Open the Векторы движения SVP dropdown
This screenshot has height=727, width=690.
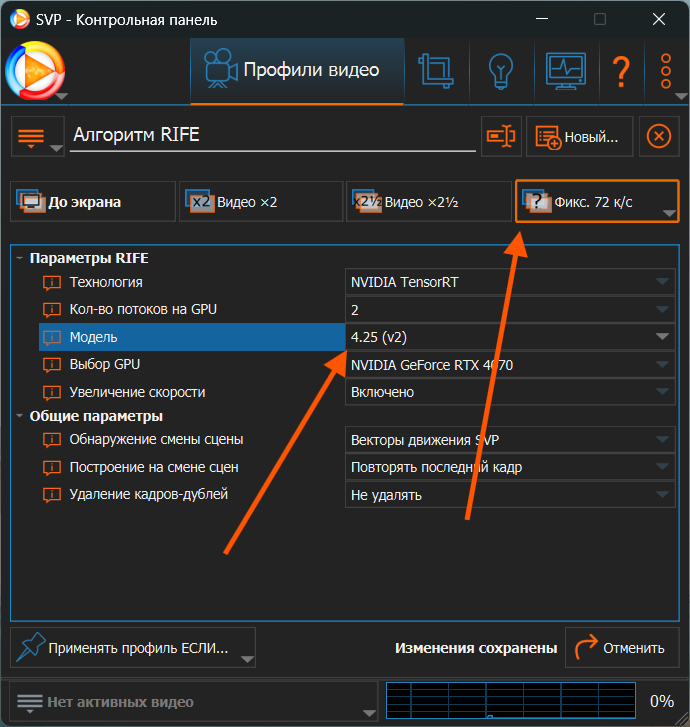pos(510,440)
